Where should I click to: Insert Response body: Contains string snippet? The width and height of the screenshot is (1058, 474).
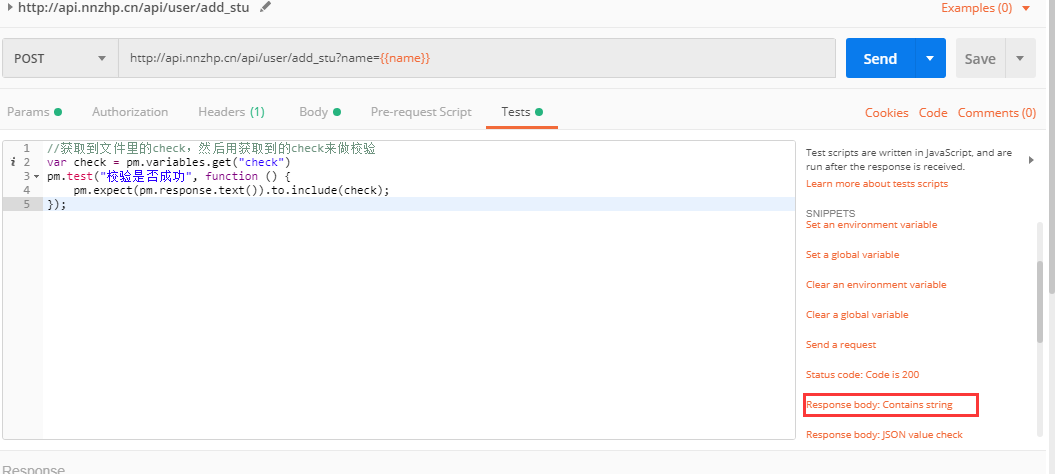click(879, 405)
